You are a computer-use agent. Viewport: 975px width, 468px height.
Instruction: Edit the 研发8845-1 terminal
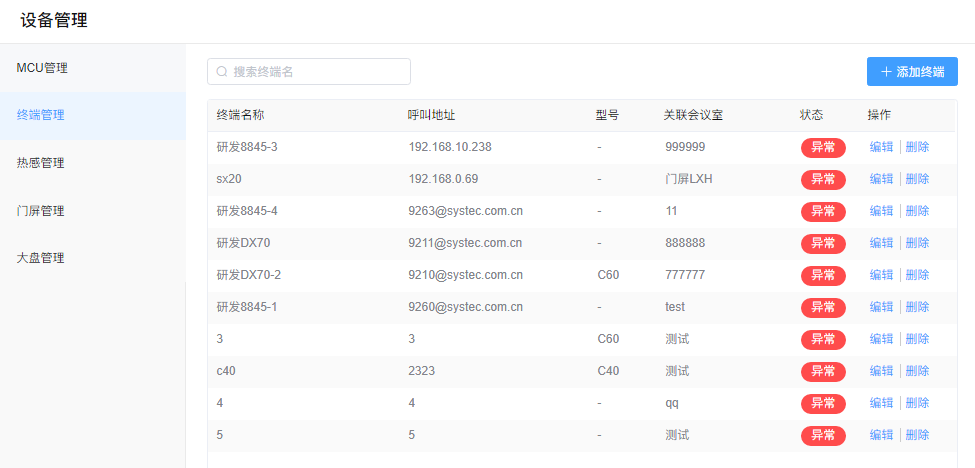(881, 307)
